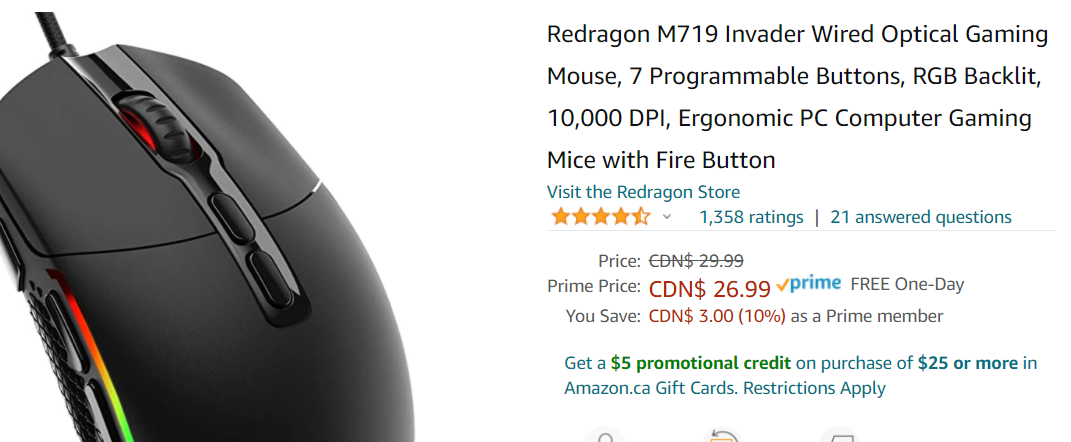Screen dimensions: 1071x442
Task: Click the Redragon M719 Invader product title
Action: [x=797, y=97]
